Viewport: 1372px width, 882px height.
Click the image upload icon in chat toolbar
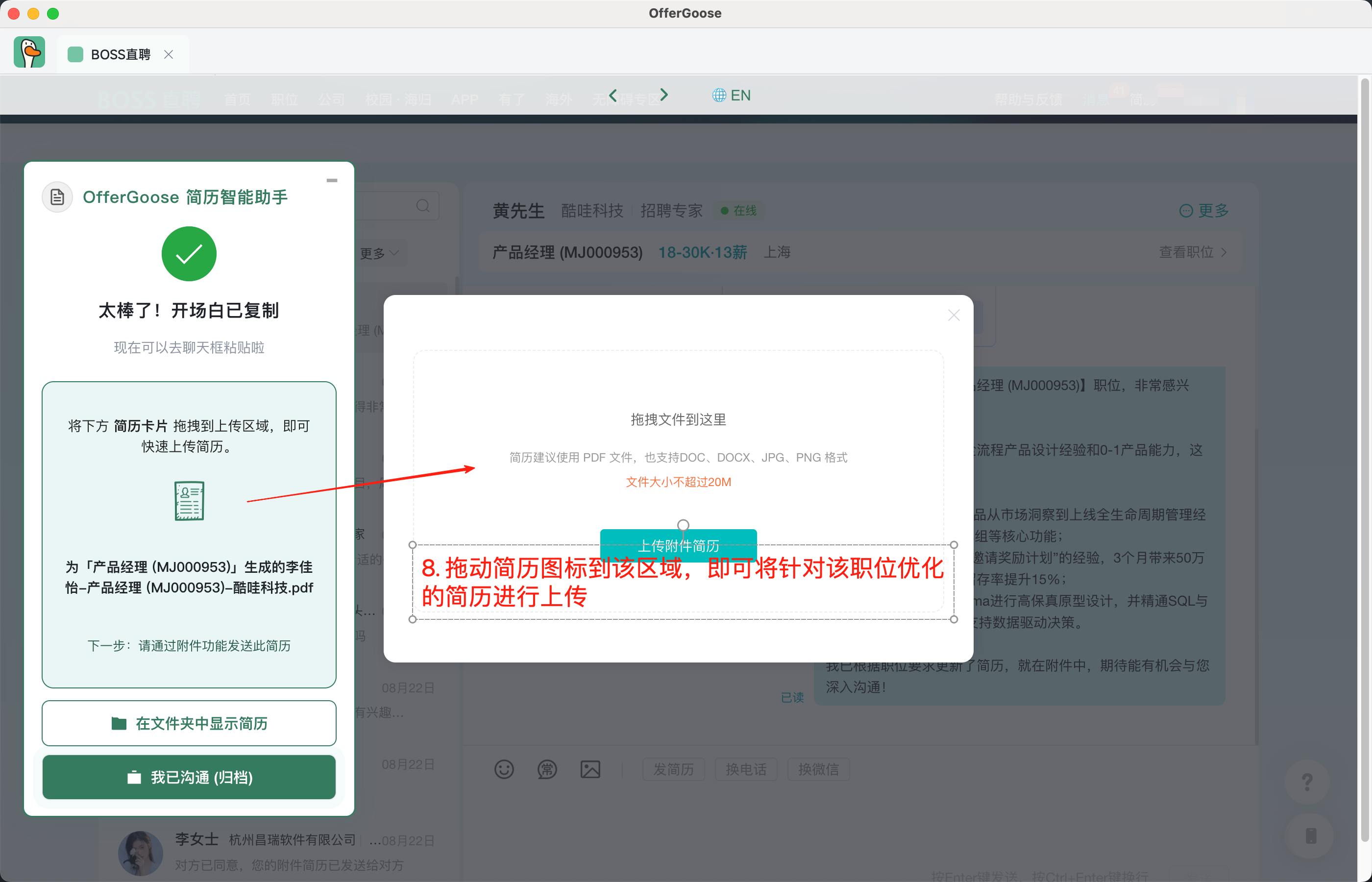pos(590,769)
